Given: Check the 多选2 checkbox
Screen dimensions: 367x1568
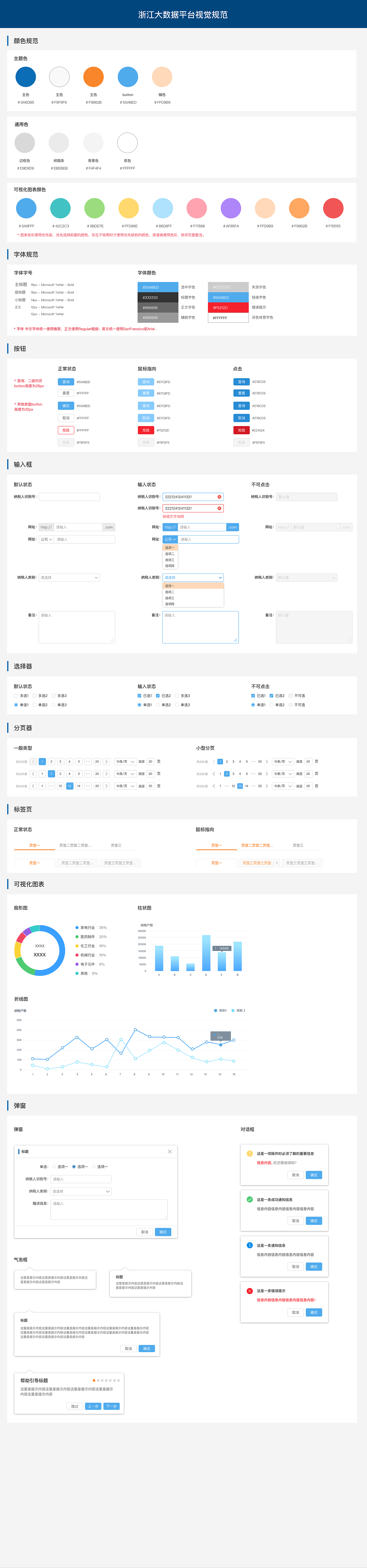Looking at the screenshot, I should click(34, 696).
